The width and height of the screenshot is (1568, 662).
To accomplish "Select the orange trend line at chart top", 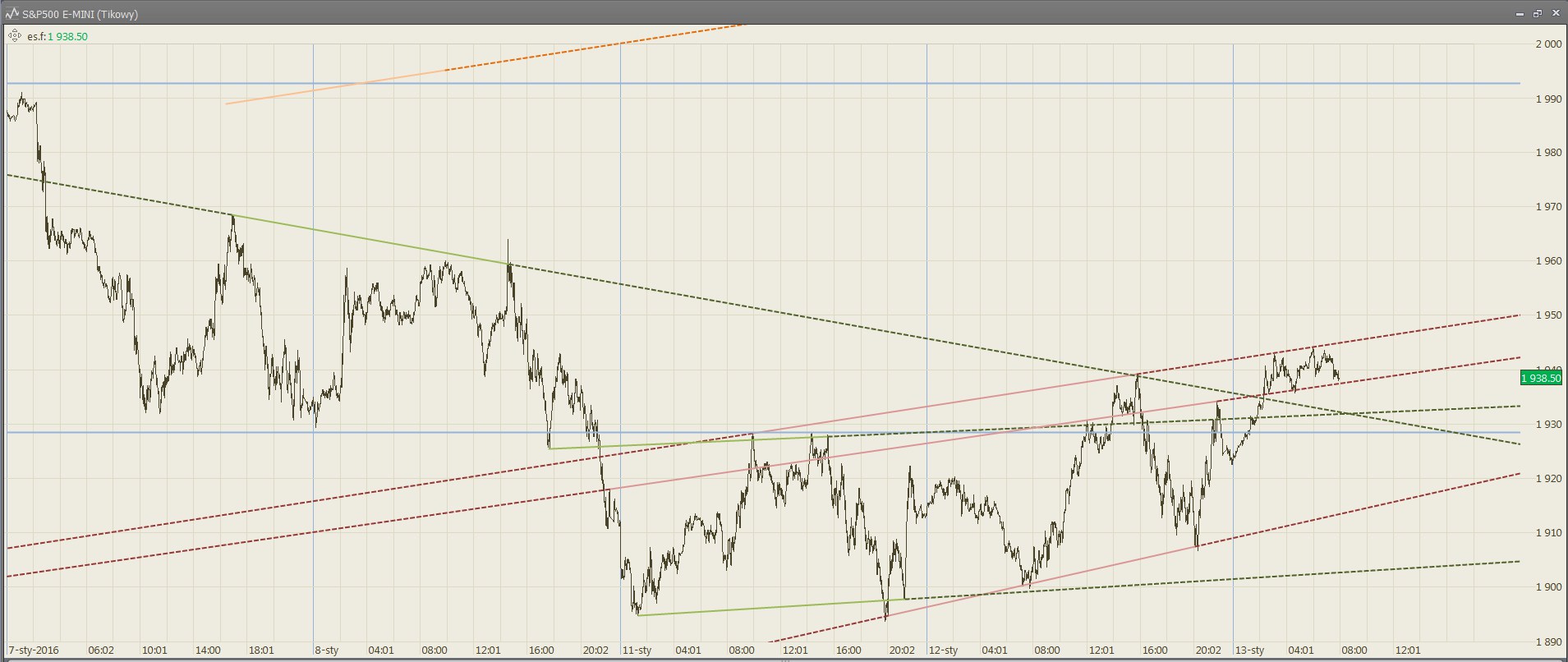I will coord(485,64).
